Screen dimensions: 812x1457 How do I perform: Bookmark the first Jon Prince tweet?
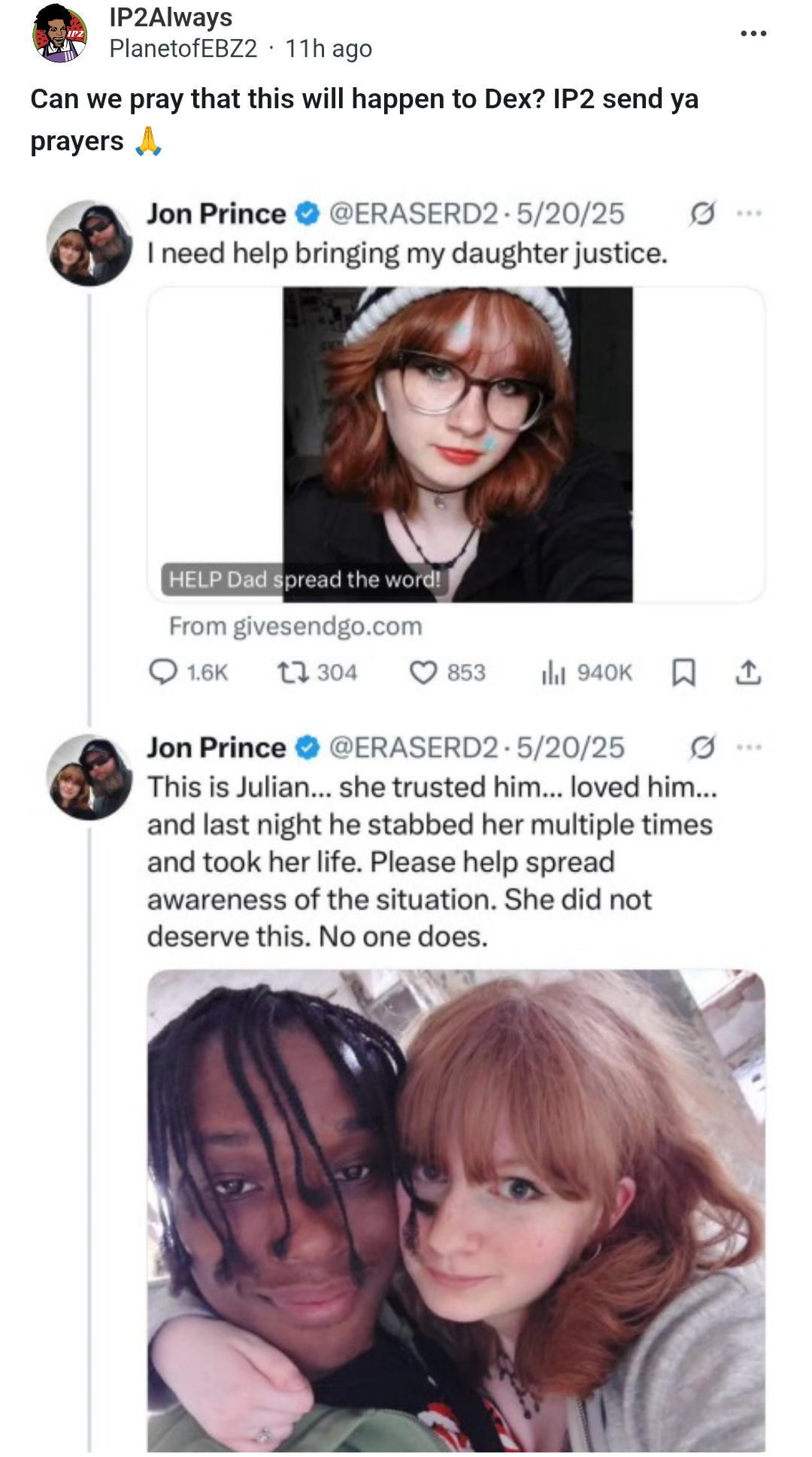pyautogui.click(x=683, y=671)
